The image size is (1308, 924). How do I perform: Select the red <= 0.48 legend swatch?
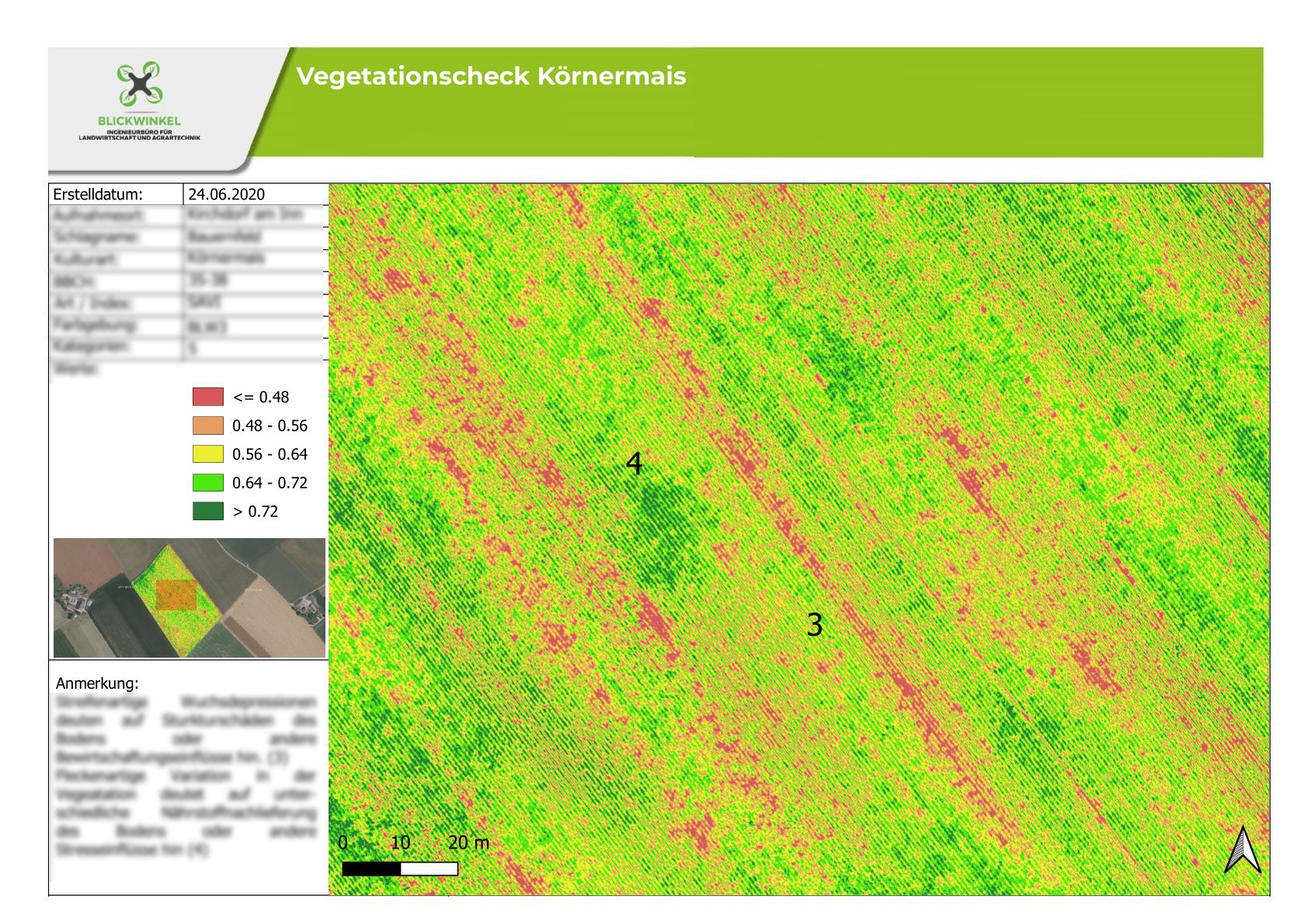[207, 398]
